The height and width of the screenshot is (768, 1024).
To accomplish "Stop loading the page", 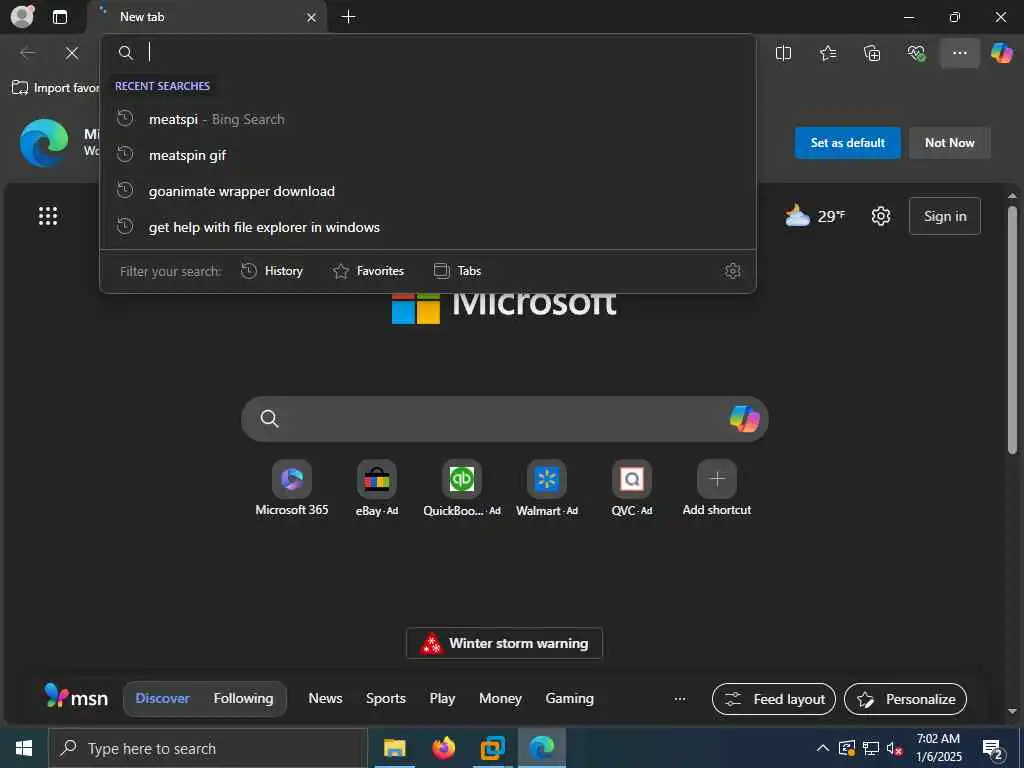I will [x=72, y=53].
